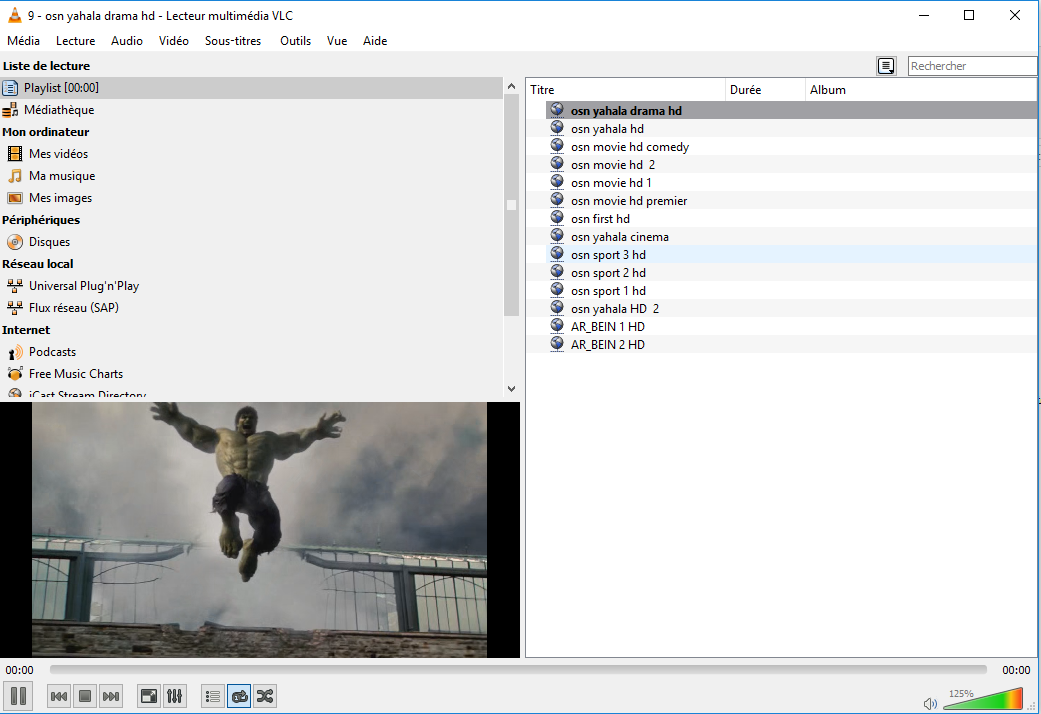
Task: Open the Vue menu
Action: point(337,41)
